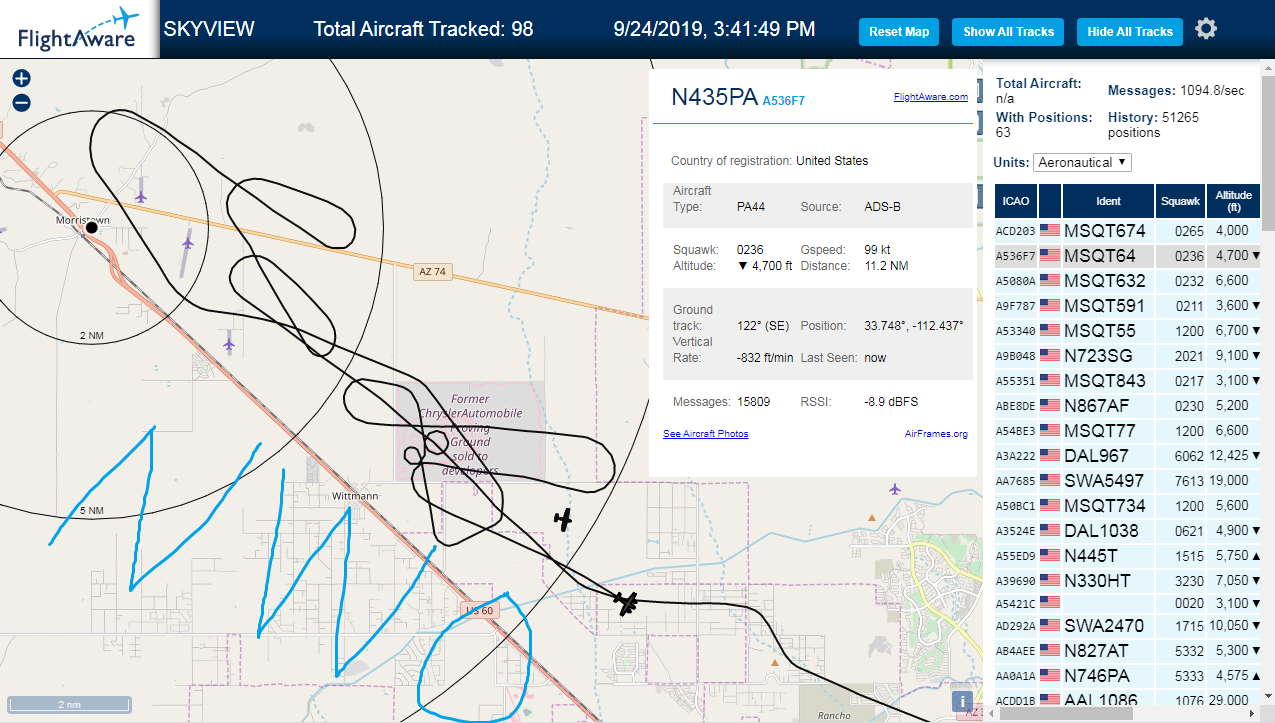This screenshot has height=723, width=1275.
Task: Select aircraft N867AF in list
Action: pos(1128,406)
